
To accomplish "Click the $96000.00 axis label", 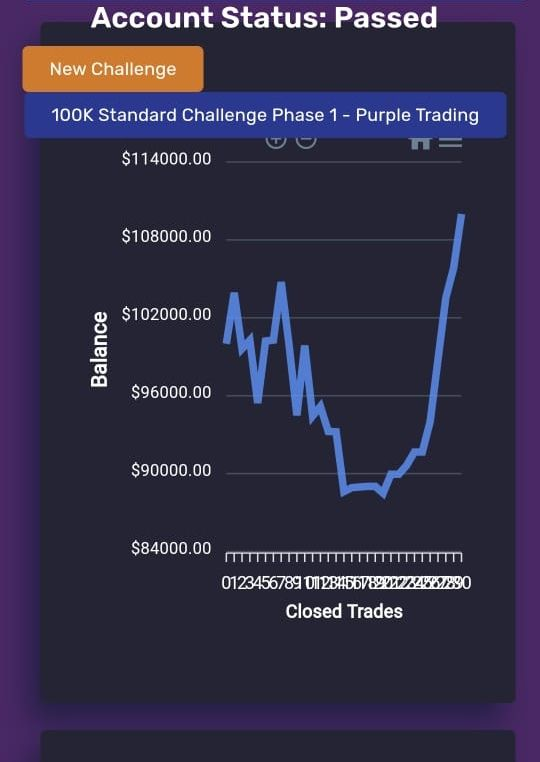I will 171,392.
